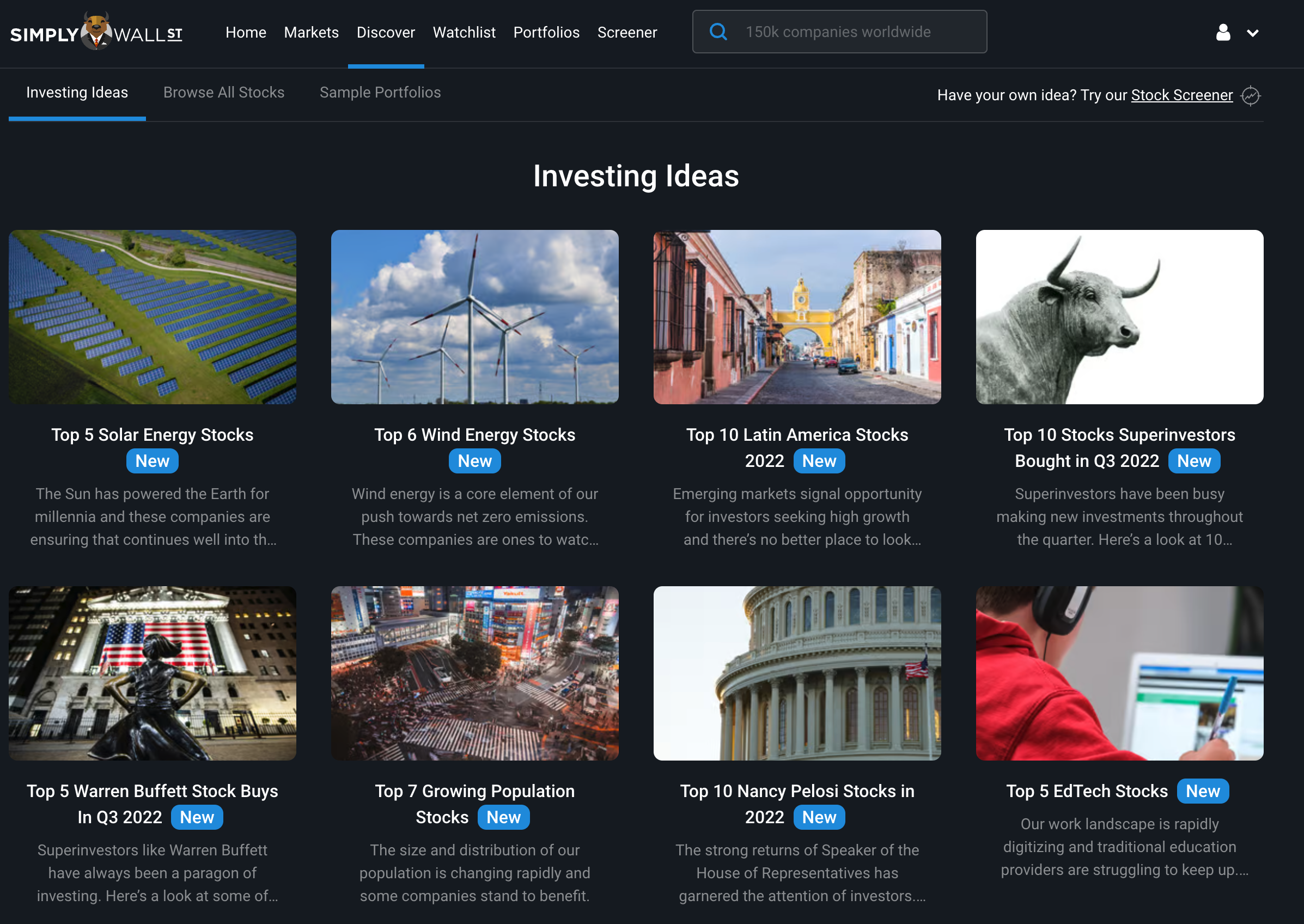Open Top 5 EdTech Stocks title
The height and width of the screenshot is (924, 1304).
(1086, 791)
